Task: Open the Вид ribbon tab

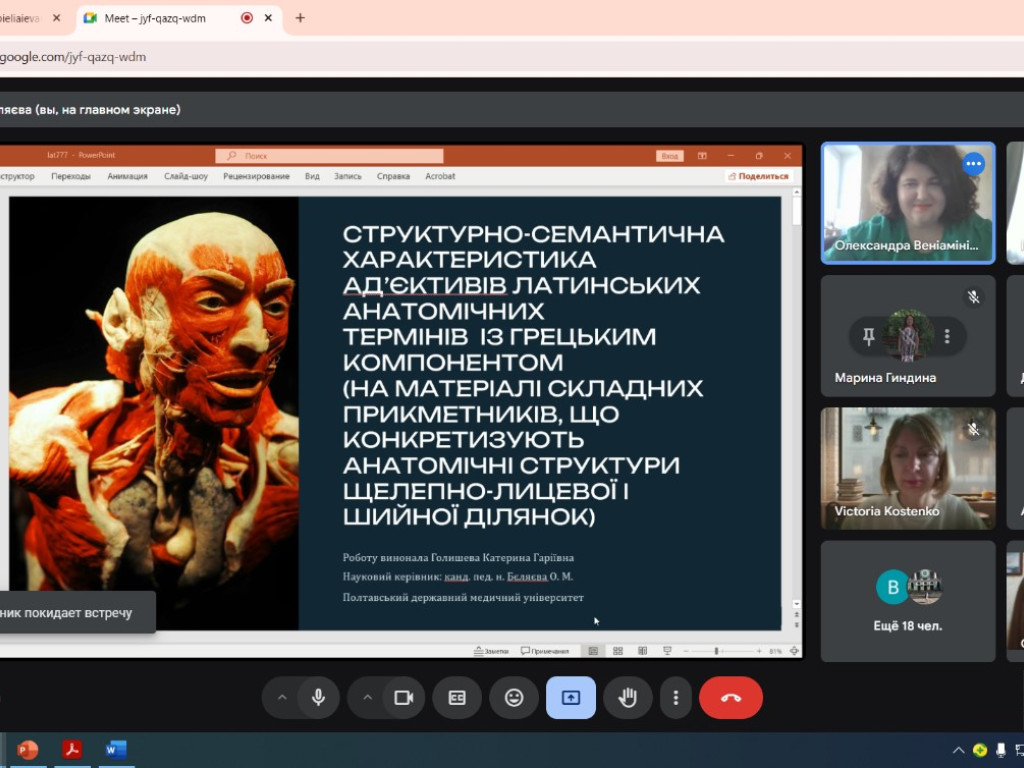Action: [312, 176]
